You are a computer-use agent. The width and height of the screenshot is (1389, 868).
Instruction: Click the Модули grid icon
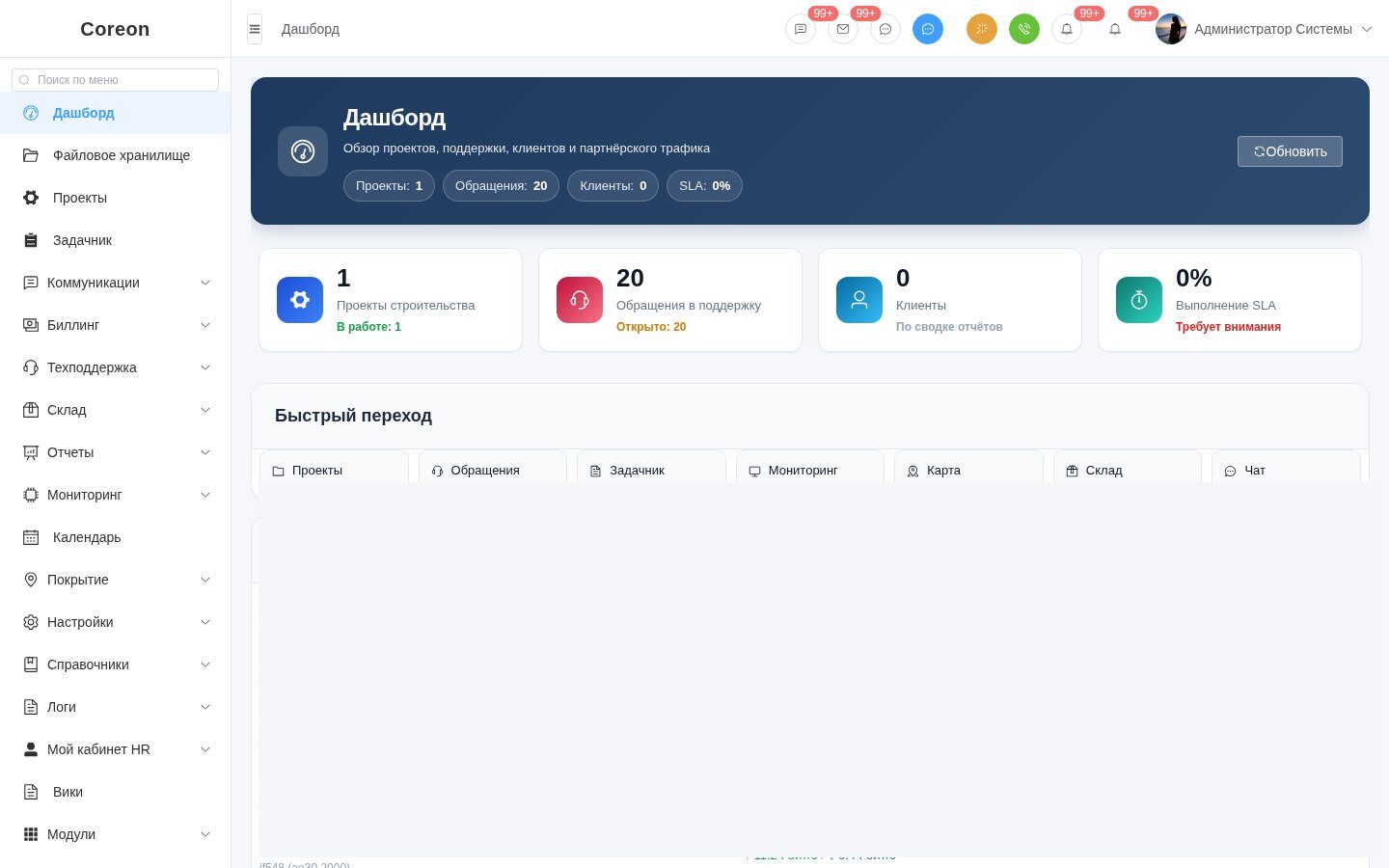point(31,834)
